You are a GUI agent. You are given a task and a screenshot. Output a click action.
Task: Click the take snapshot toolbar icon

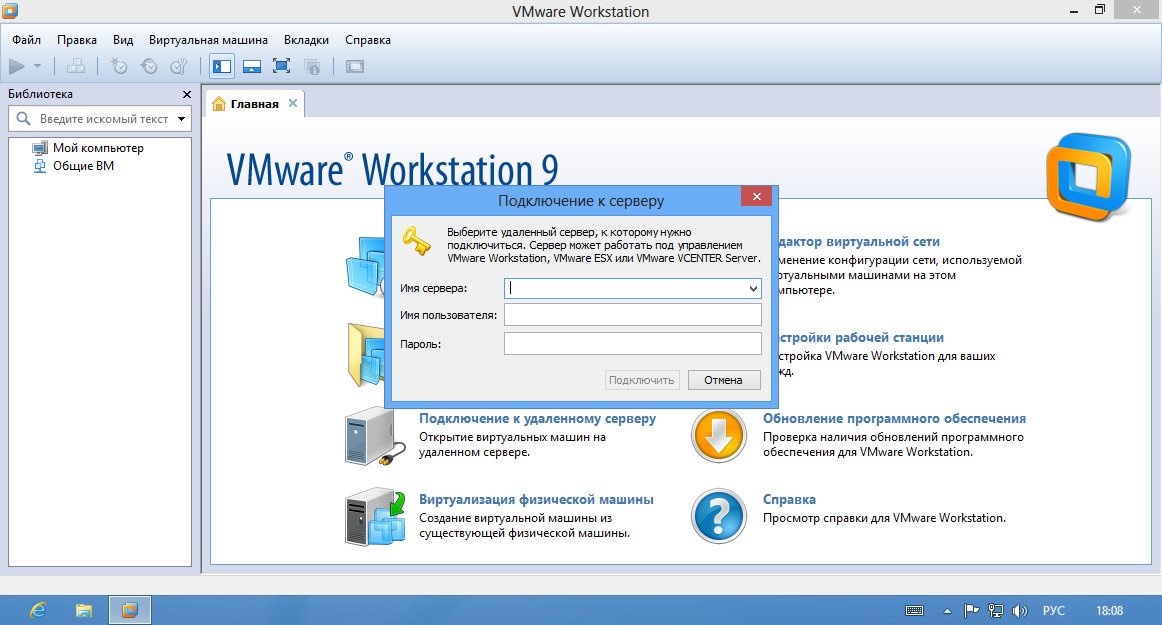pyautogui.click(x=119, y=67)
